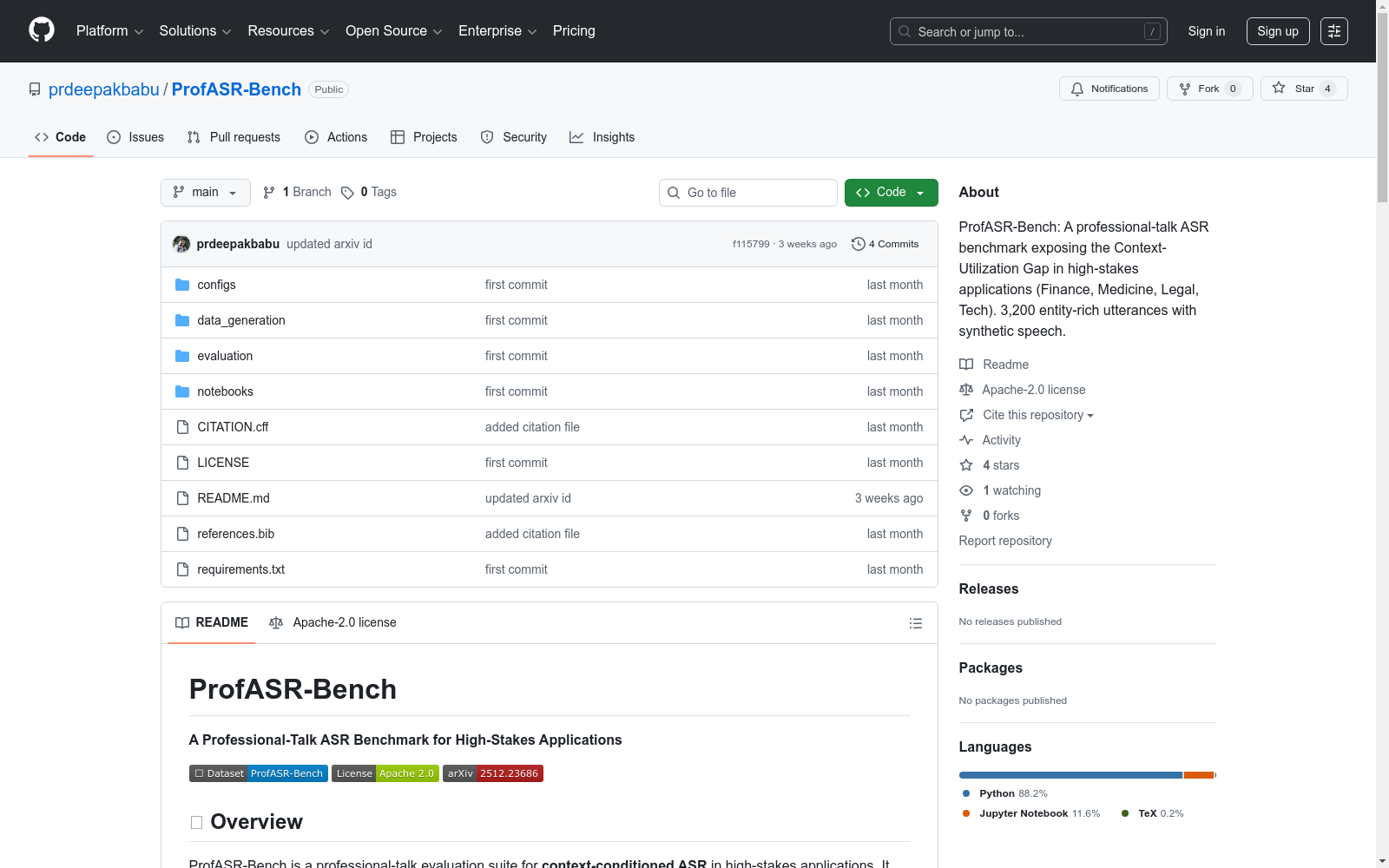This screenshot has width=1389, height=868.
Task: Click the LICENSE file icon
Action: pyautogui.click(x=182, y=463)
